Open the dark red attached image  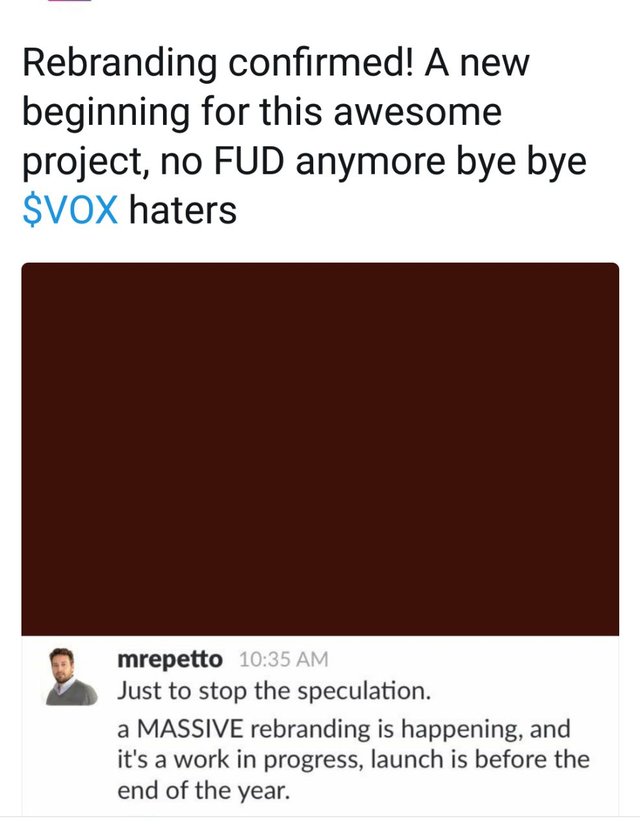(320, 448)
